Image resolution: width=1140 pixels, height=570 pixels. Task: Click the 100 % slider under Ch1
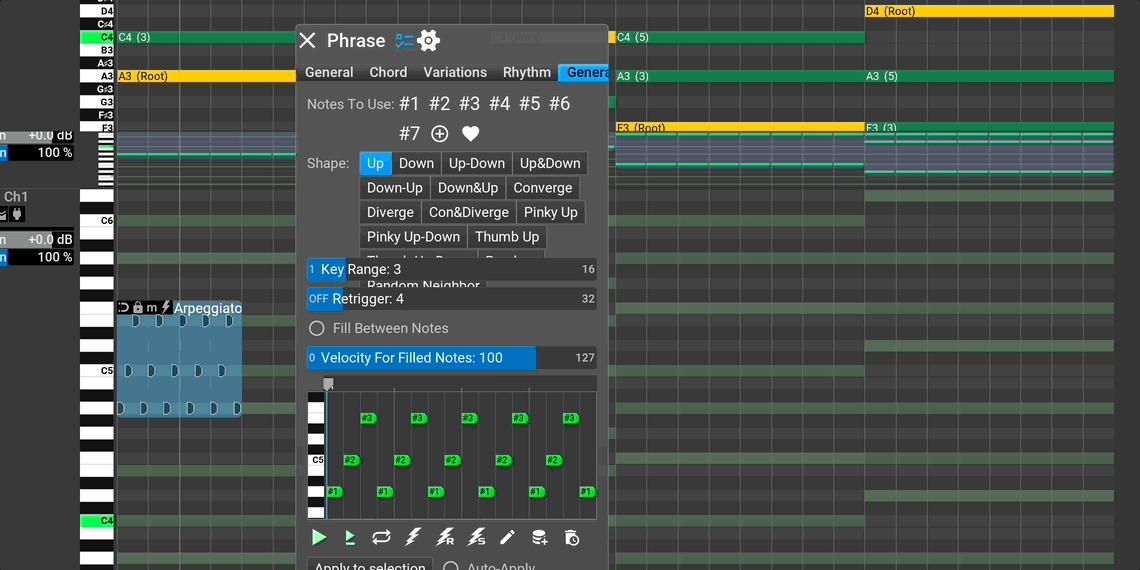(x=36, y=257)
